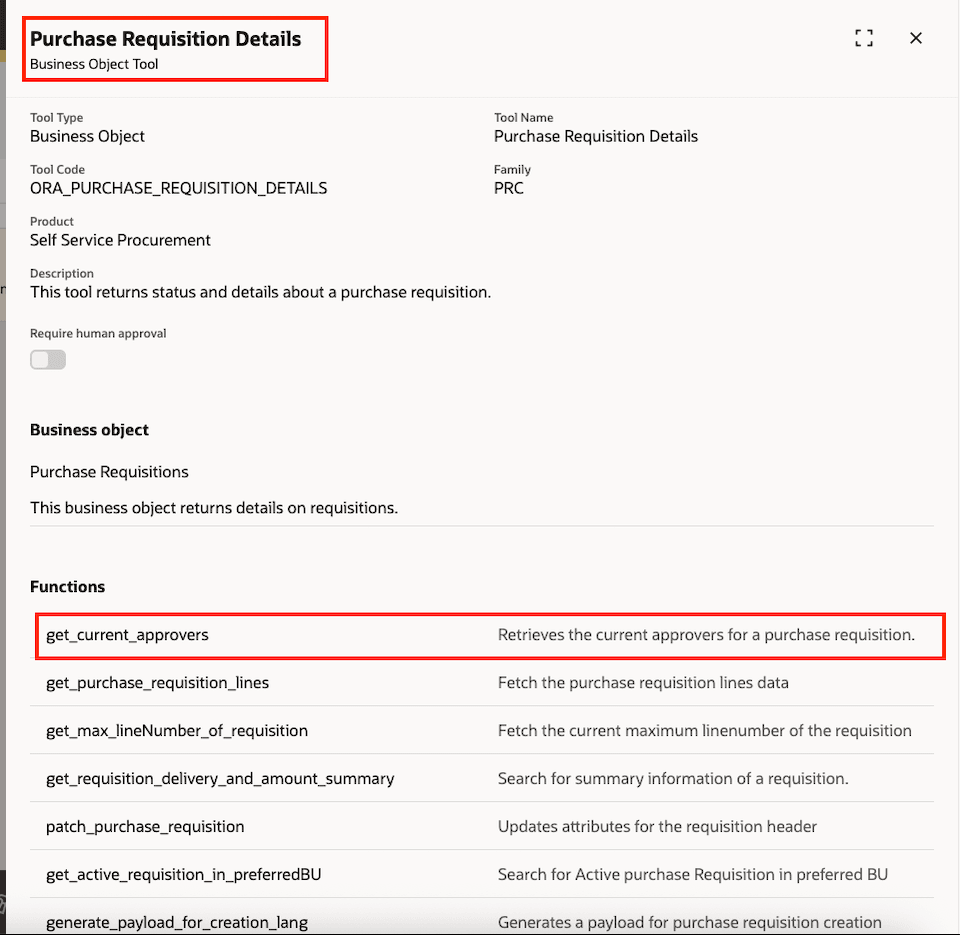Click the fullscreen expand icon
Screen dimensions: 960x935
[864, 38]
